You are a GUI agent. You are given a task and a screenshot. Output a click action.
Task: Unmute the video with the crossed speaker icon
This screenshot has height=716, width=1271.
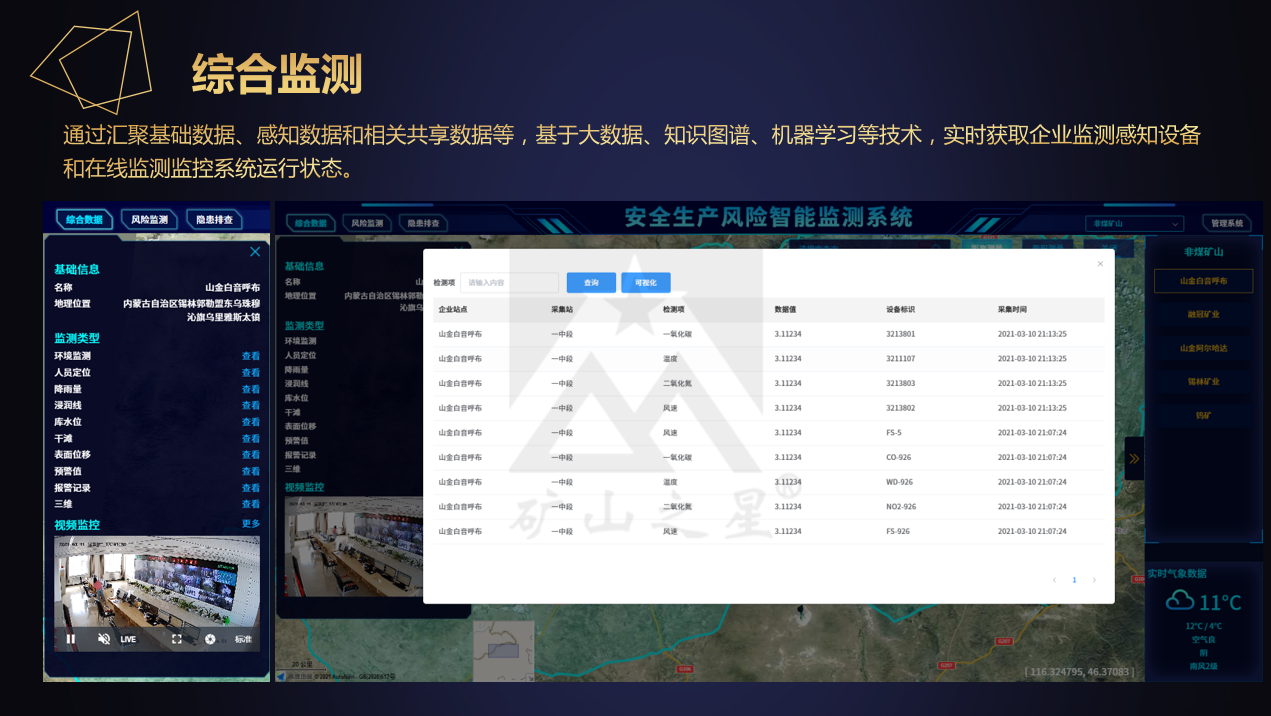click(103, 639)
